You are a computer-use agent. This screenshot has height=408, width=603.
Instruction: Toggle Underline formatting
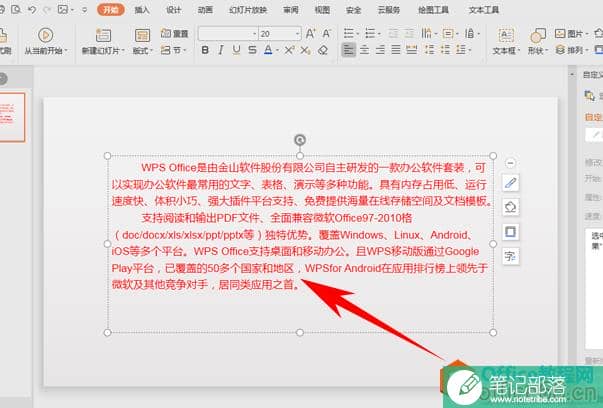pyautogui.click(x=237, y=50)
